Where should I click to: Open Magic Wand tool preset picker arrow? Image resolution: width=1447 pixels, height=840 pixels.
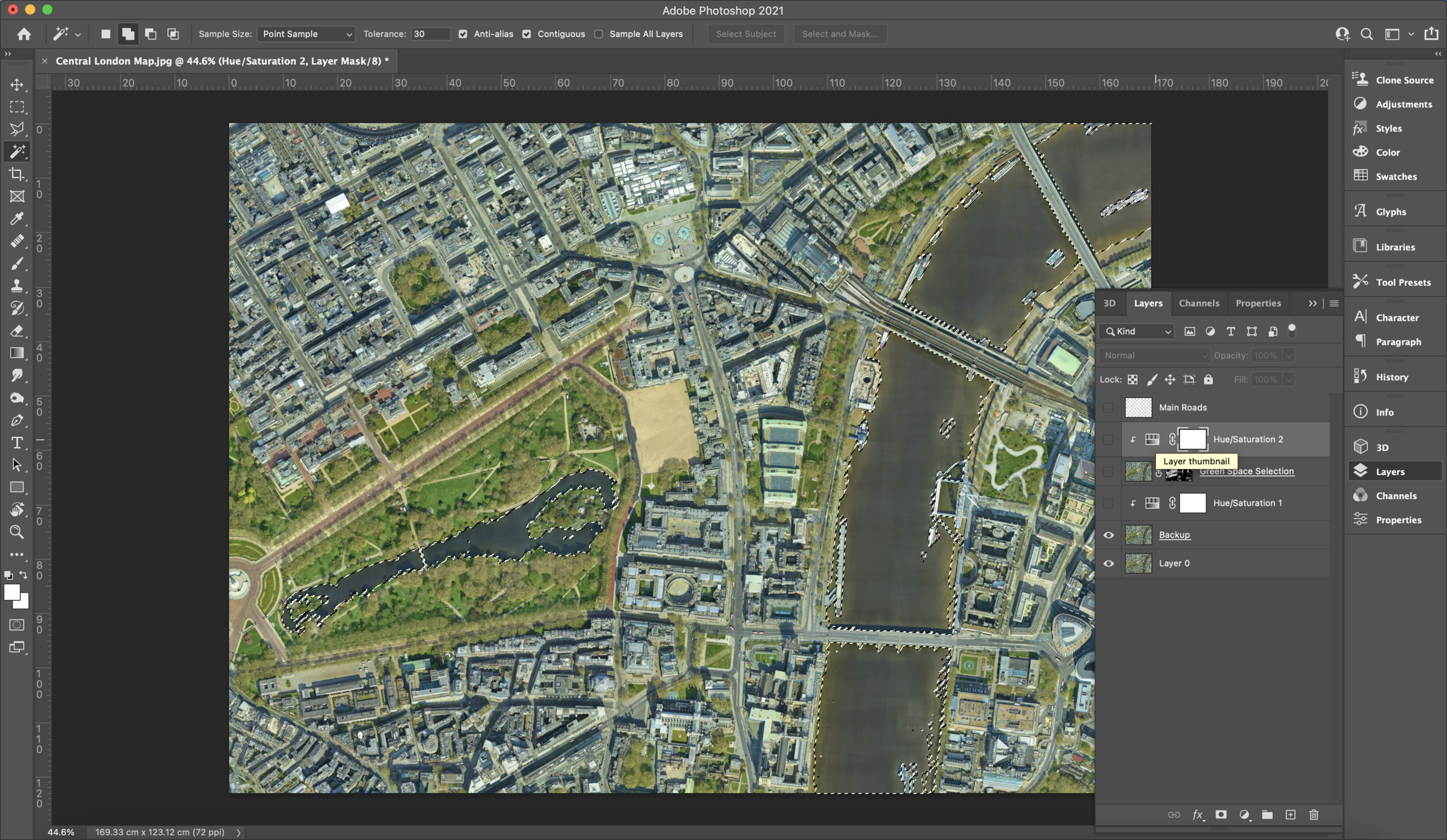coord(78,35)
